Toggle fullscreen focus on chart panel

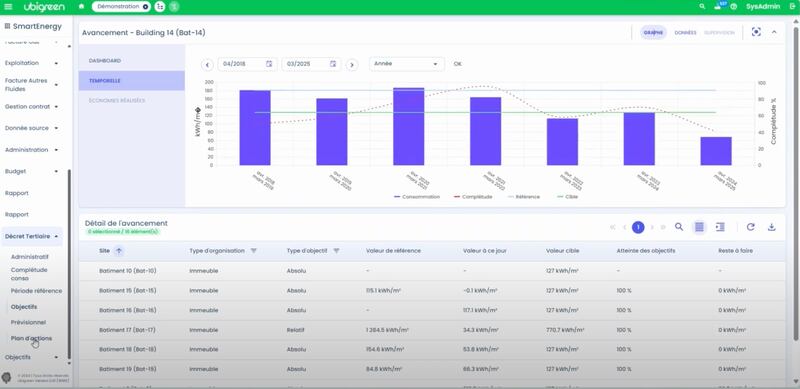[756, 32]
